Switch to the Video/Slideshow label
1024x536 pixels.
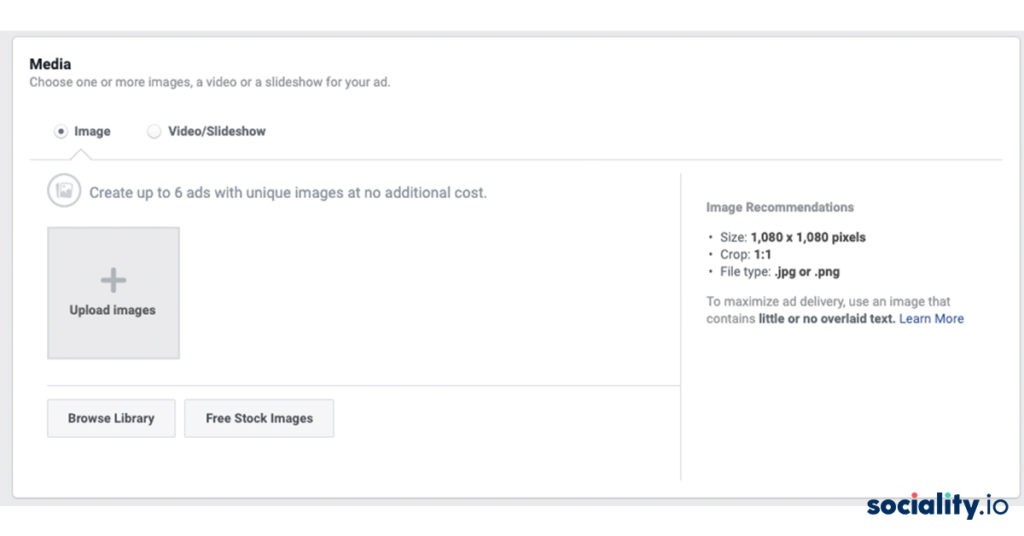point(217,131)
